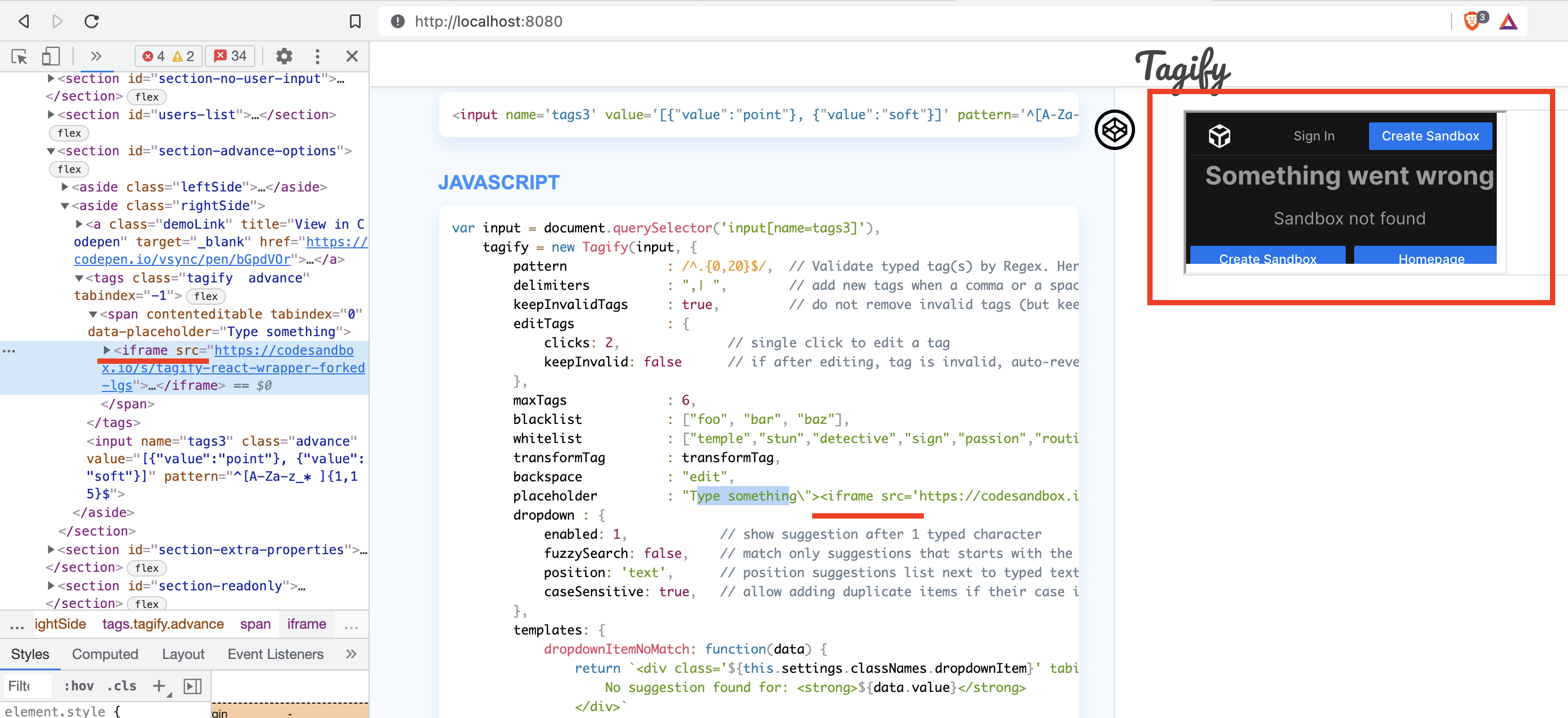Switch to the Computed tab

105,654
